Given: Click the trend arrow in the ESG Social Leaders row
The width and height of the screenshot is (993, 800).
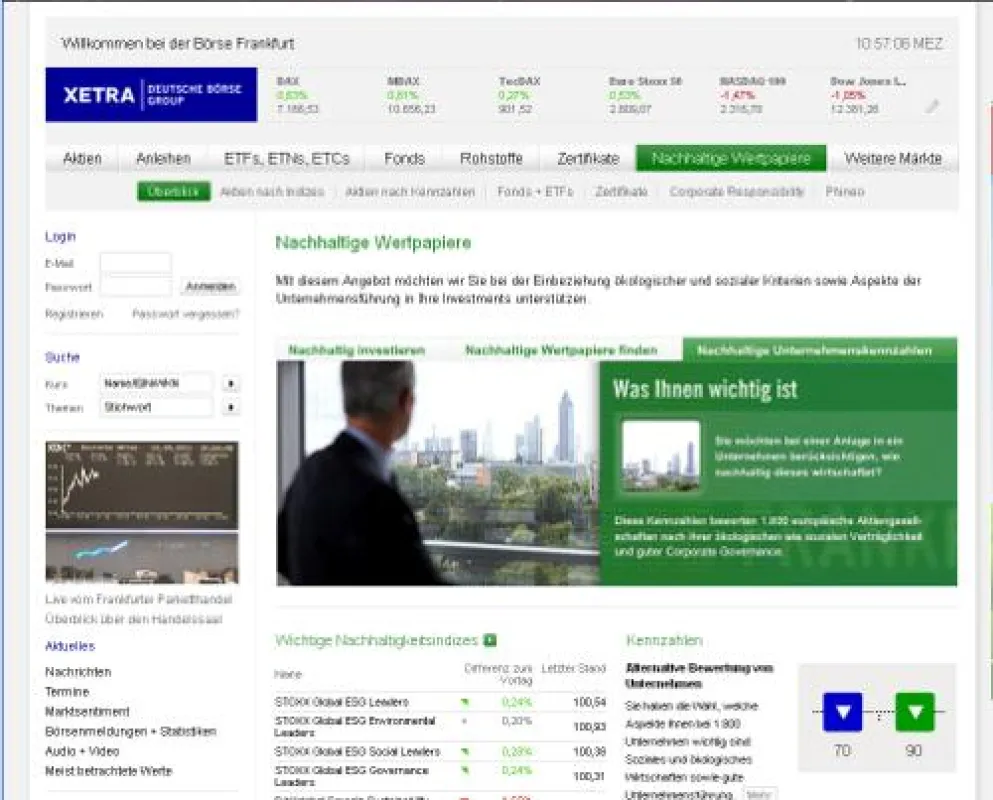Looking at the screenshot, I should click(x=465, y=751).
